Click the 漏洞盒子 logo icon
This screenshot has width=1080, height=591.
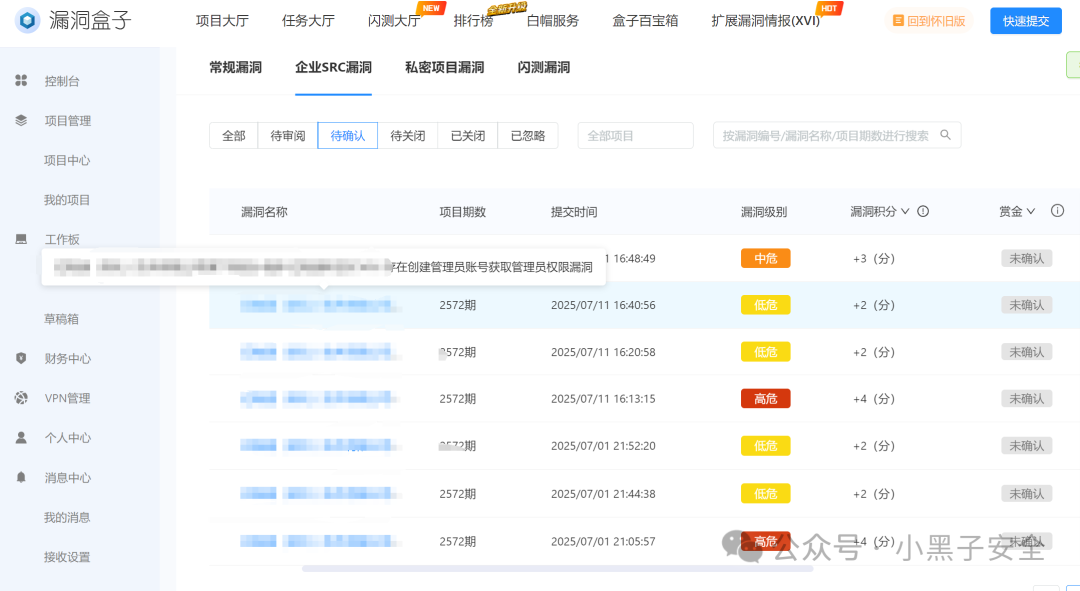coord(28,21)
